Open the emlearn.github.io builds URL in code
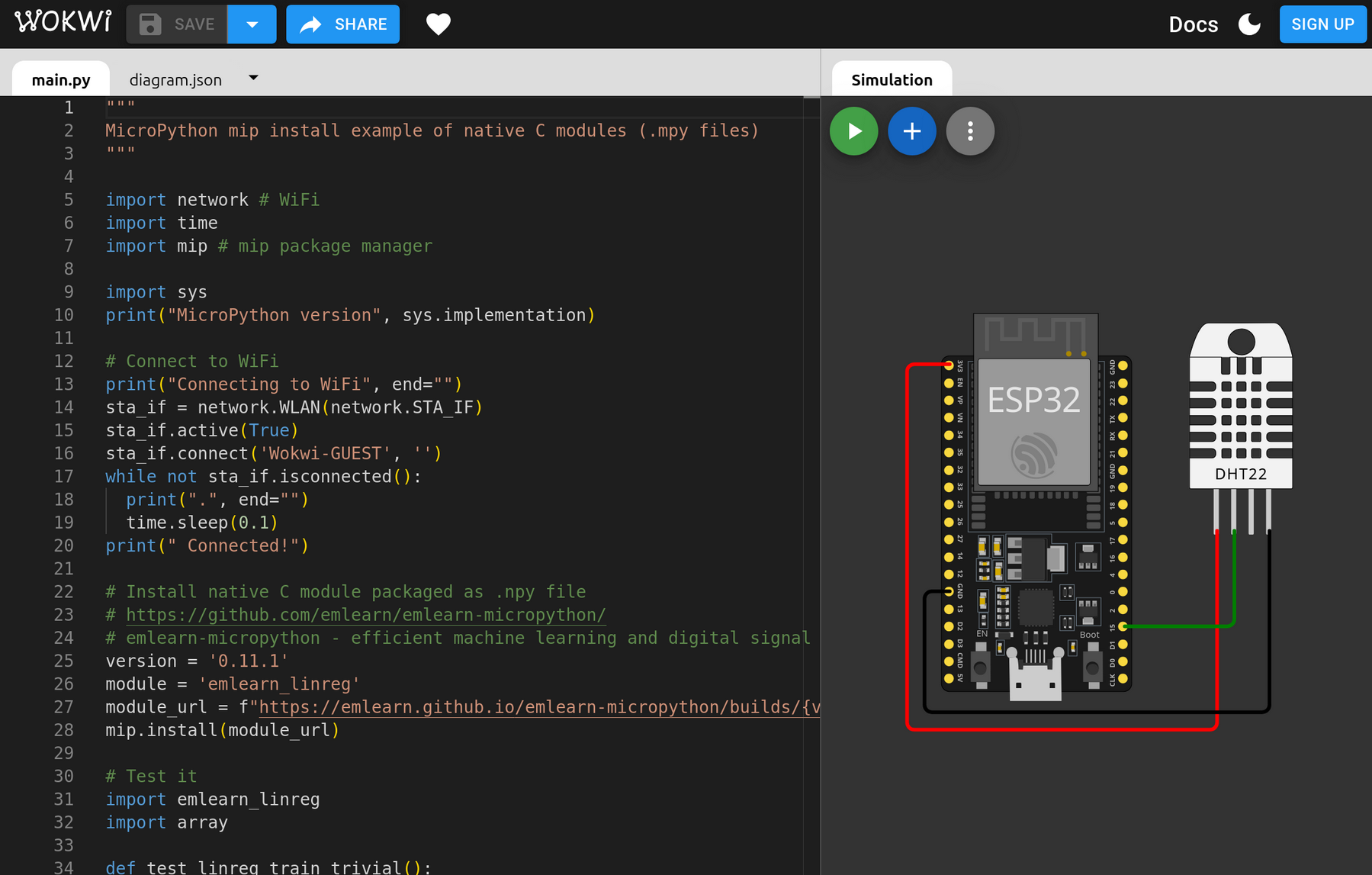The image size is (1372, 875). (x=540, y=707)
